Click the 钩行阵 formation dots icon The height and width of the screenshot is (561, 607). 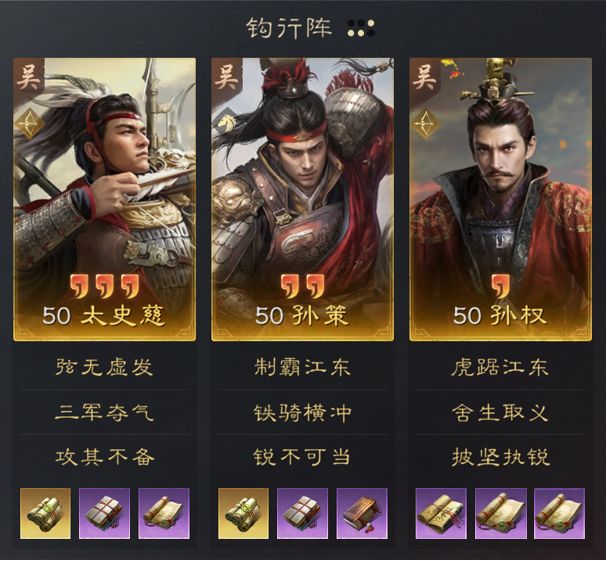click(x=361, y=28)
